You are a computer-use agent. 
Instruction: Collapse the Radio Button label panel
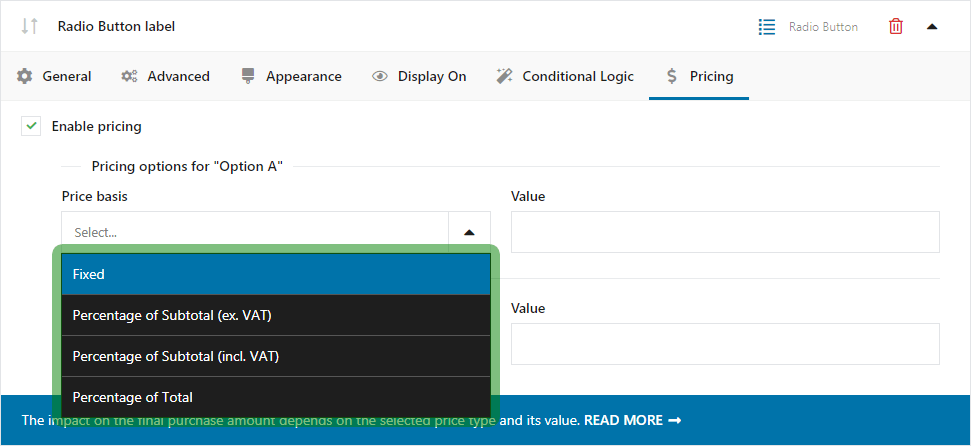(932, 27)
